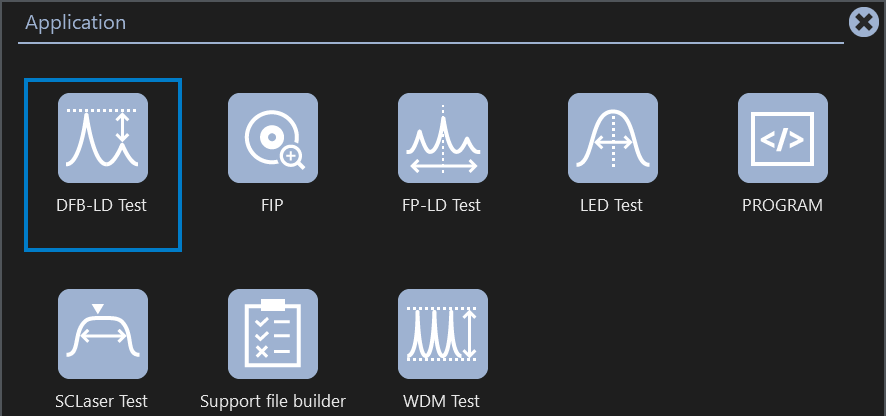This screenshot has width=886, height=416.
Task: Close the Application dialog
Action: 863,22
